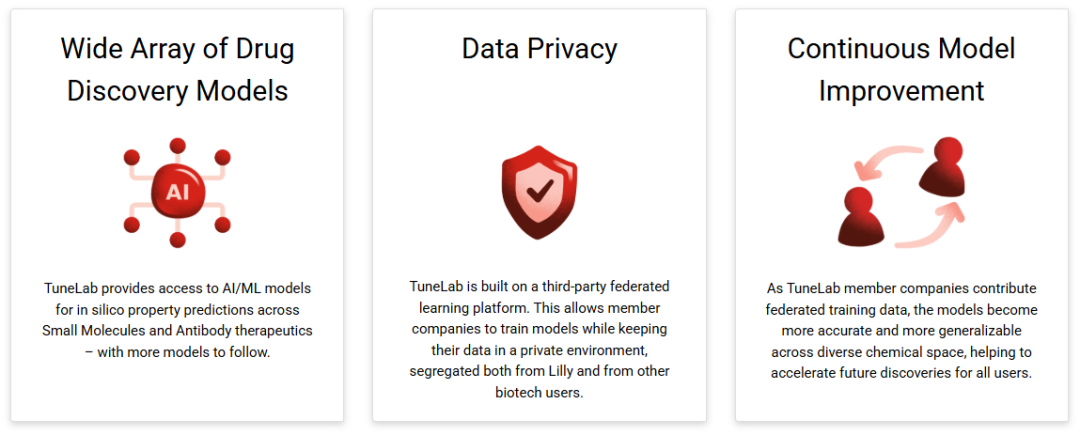Click the two-person exchange cycle icon
Image resolution: width=1080 pixels, height=435 pixels.
[x=902, y=193]
